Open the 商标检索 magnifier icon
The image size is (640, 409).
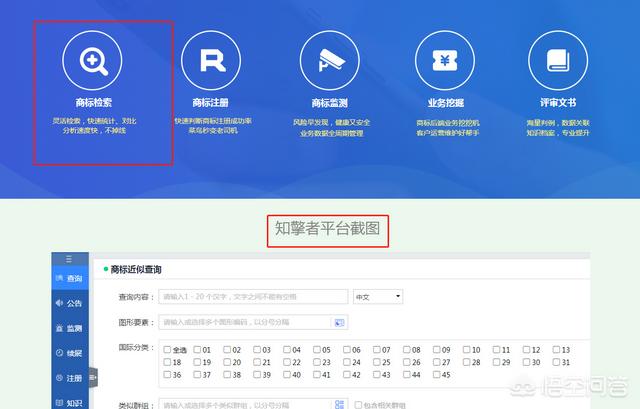pos(92,60)
